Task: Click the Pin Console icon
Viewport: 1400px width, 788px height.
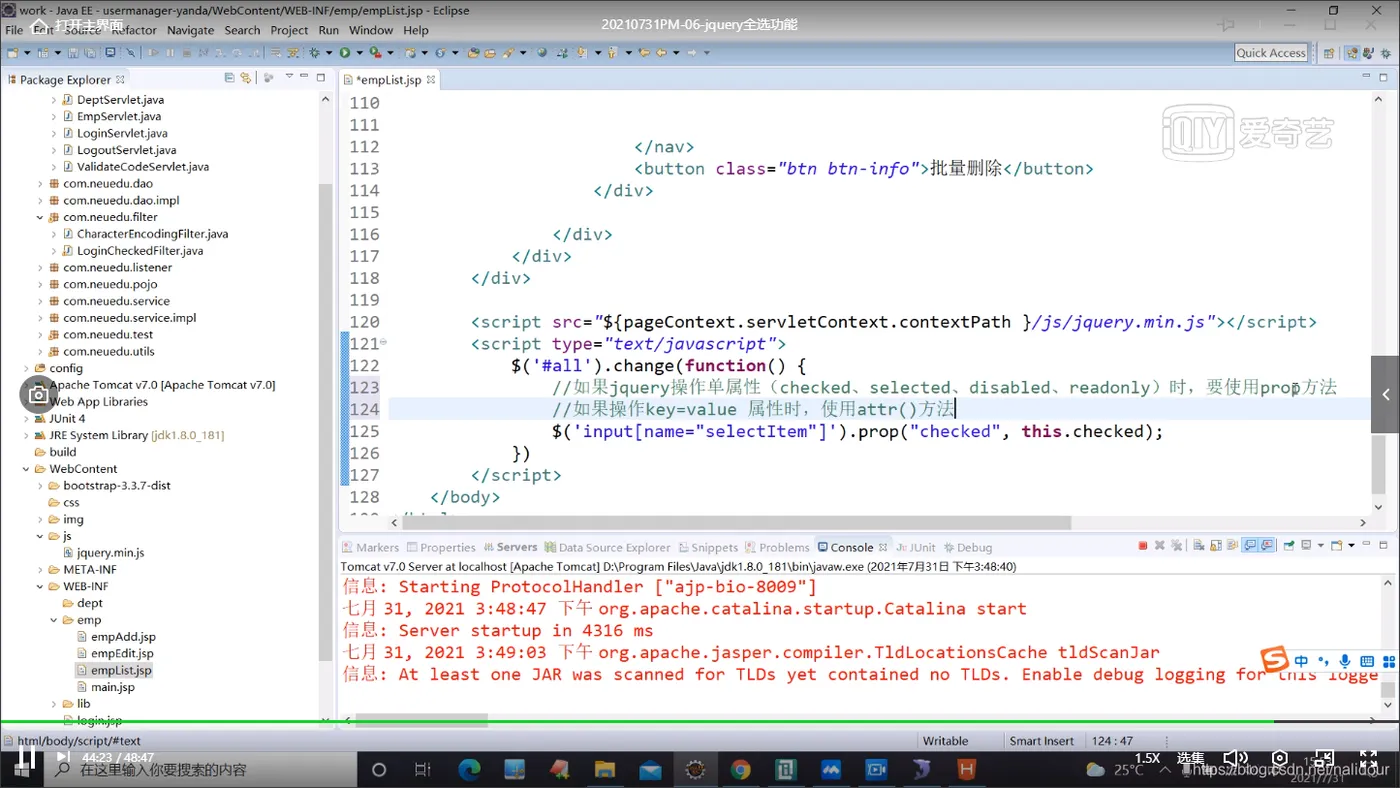Action: [1290, 546]
